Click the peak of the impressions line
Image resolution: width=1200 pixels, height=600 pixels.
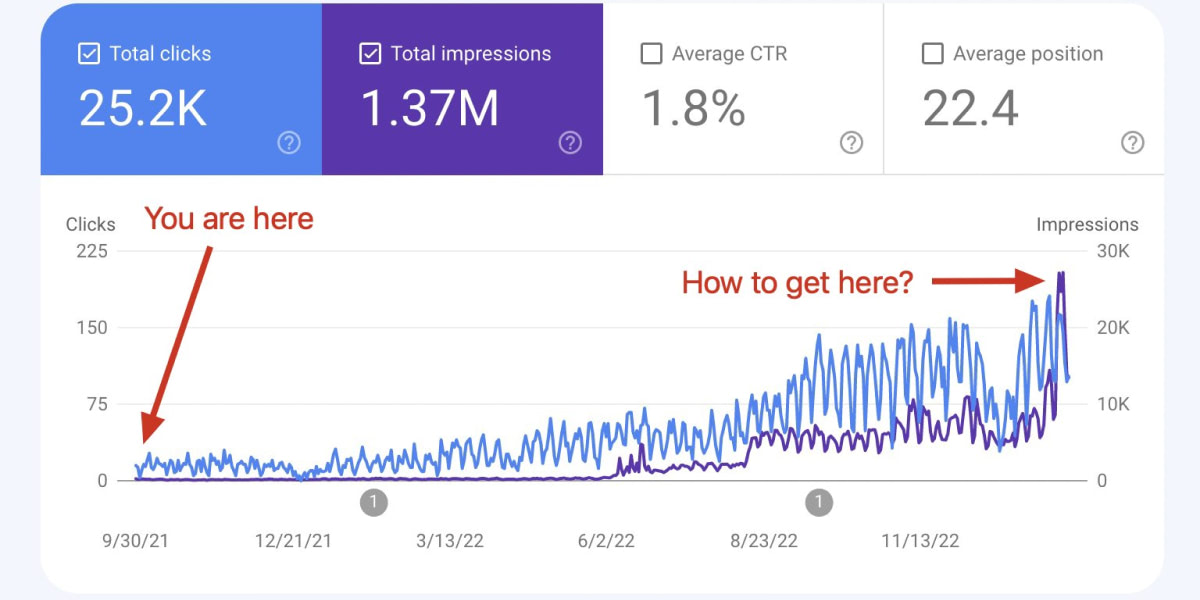pos(1063,272)
